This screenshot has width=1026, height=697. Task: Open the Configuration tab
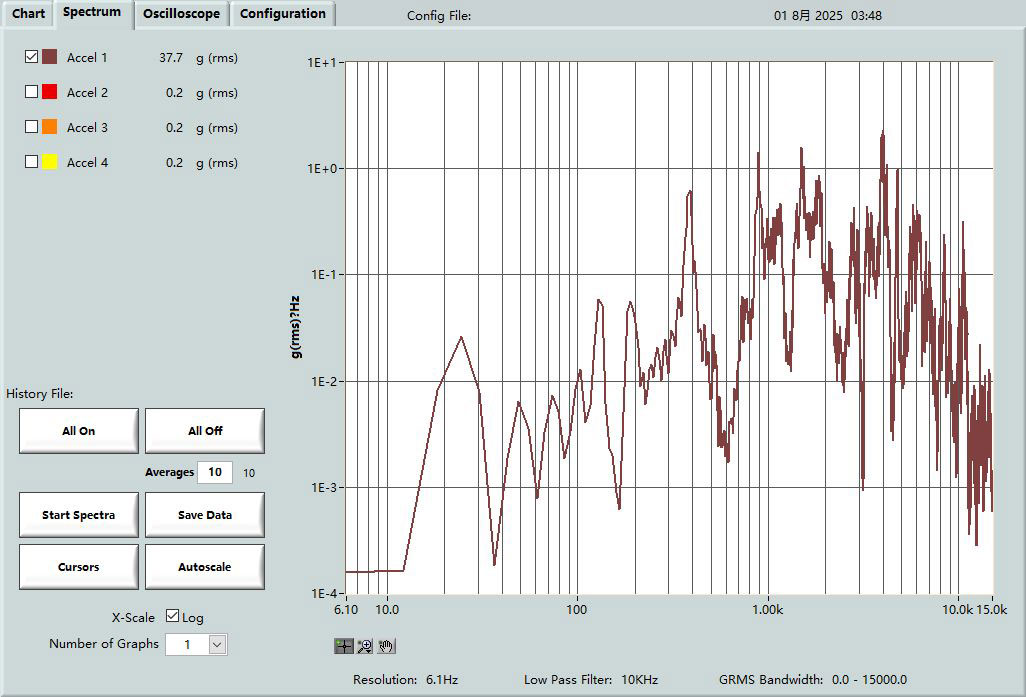click(283, 14)
